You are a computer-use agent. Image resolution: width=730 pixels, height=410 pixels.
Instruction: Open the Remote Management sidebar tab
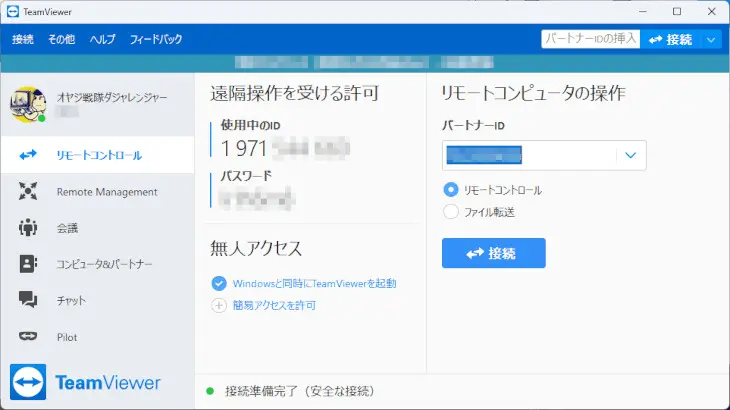(x=97, y=191)
